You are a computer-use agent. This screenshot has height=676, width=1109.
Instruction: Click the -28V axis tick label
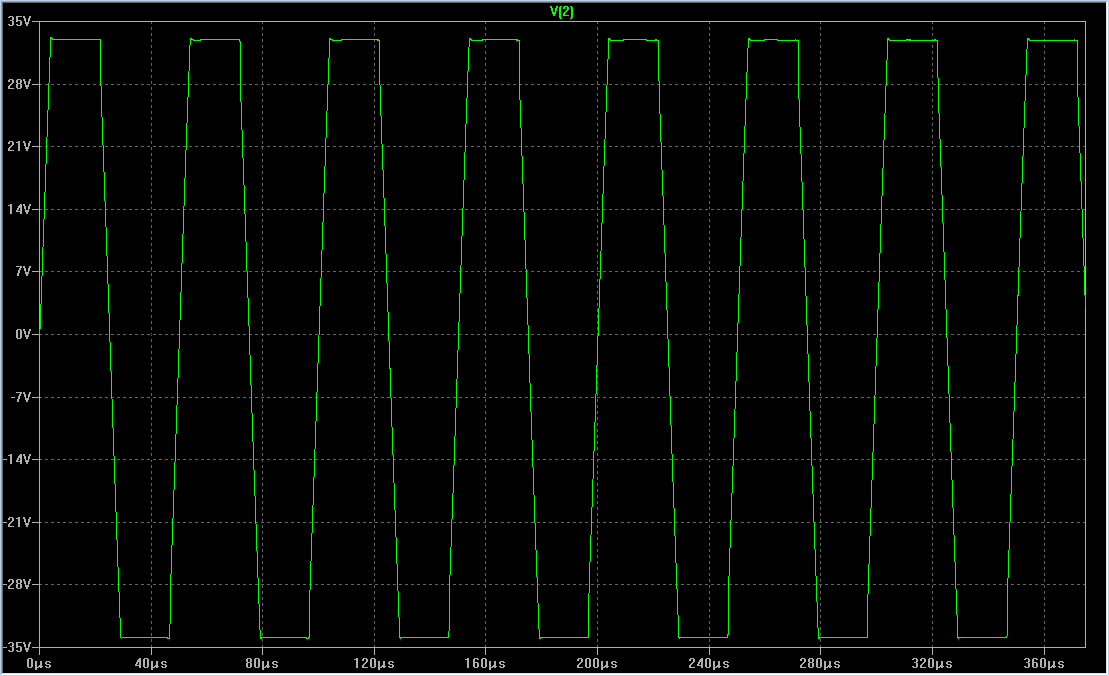tap(18, 585)
